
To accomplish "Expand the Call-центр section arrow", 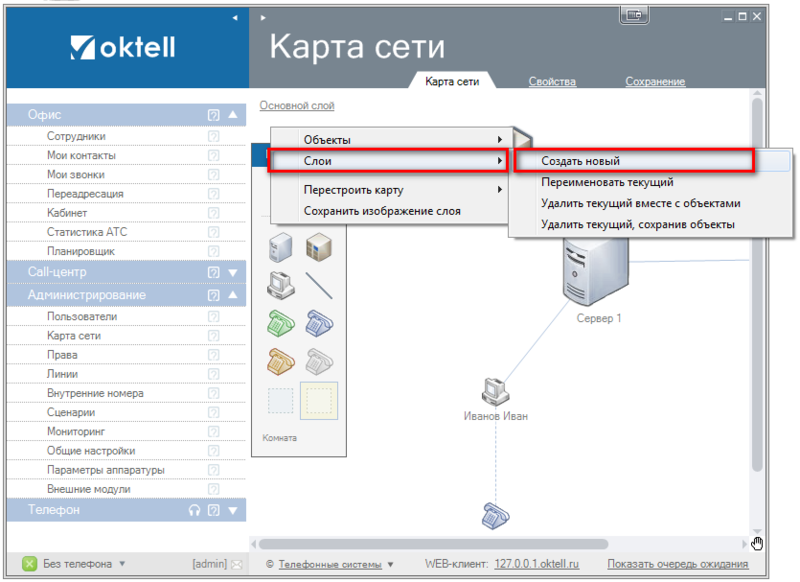I will 233,272.
